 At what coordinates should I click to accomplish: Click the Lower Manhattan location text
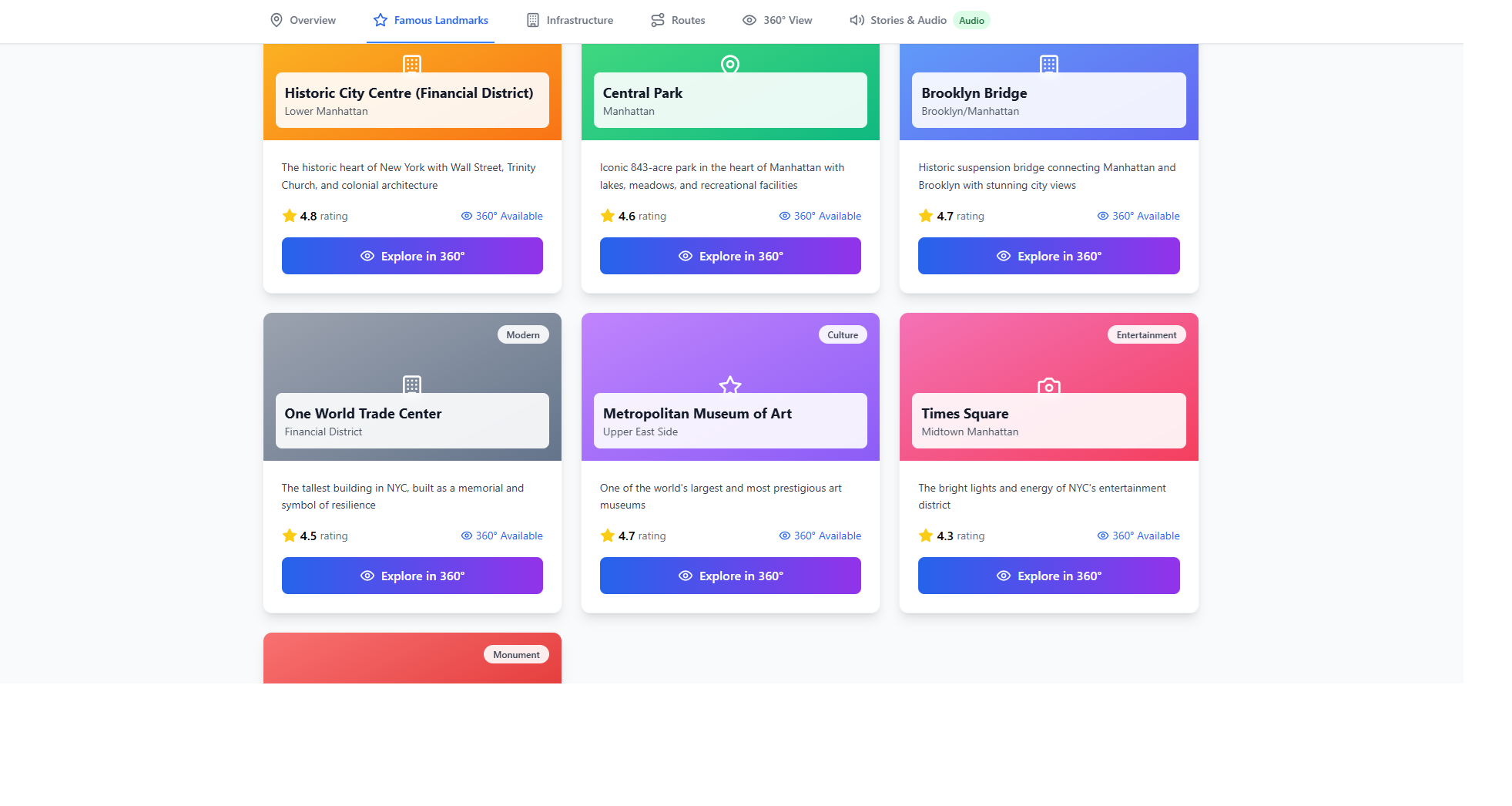(326, 111)
